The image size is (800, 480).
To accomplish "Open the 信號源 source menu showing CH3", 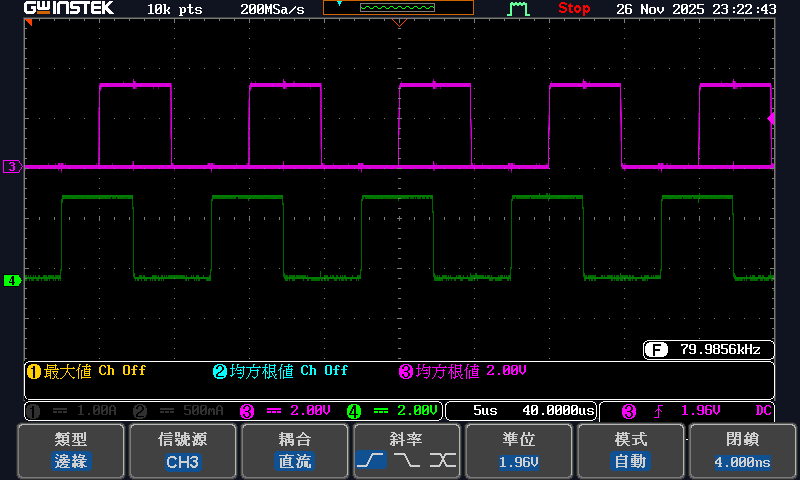I will (183, 451).
